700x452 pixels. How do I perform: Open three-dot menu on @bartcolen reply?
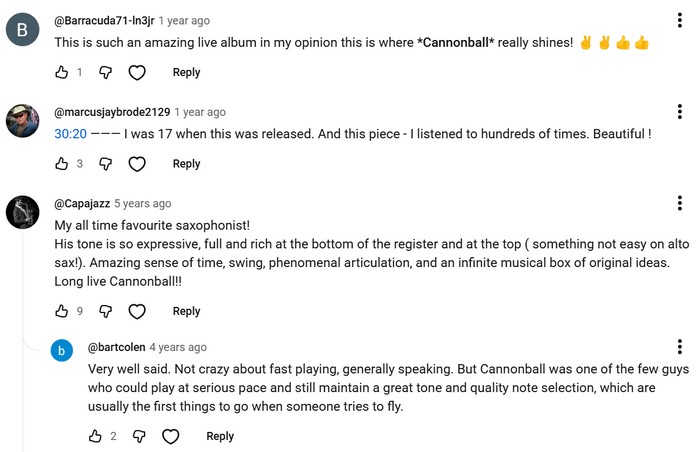(679, 347)
